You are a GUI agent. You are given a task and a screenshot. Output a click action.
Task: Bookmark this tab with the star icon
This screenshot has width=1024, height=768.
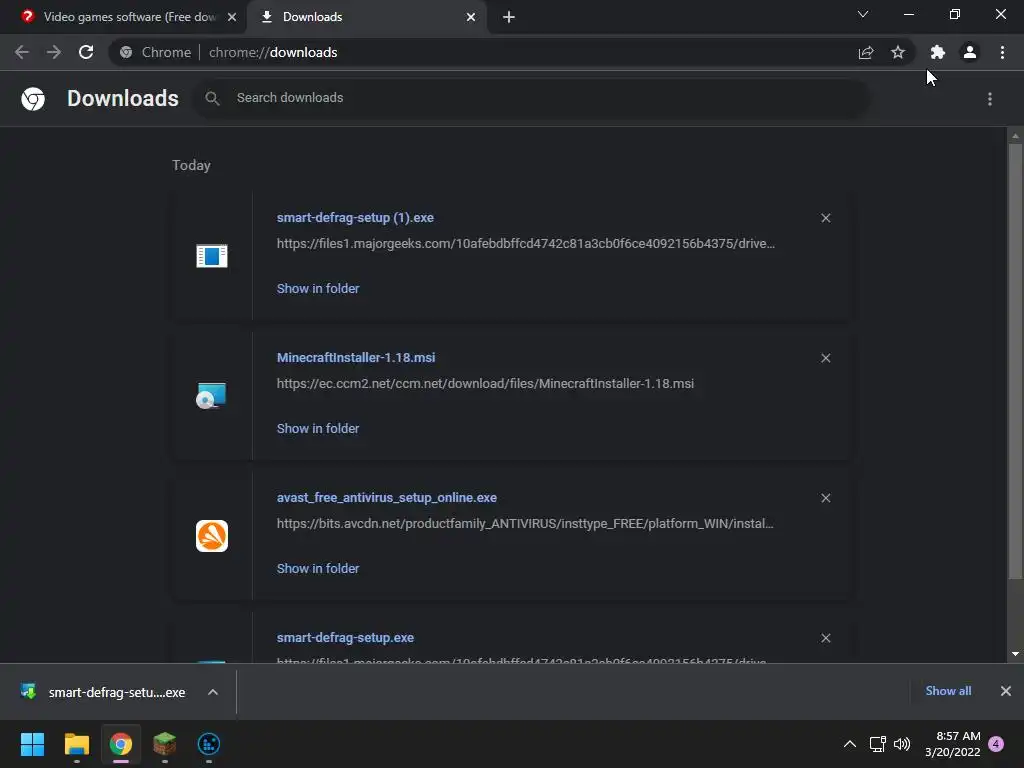[898, 52]
